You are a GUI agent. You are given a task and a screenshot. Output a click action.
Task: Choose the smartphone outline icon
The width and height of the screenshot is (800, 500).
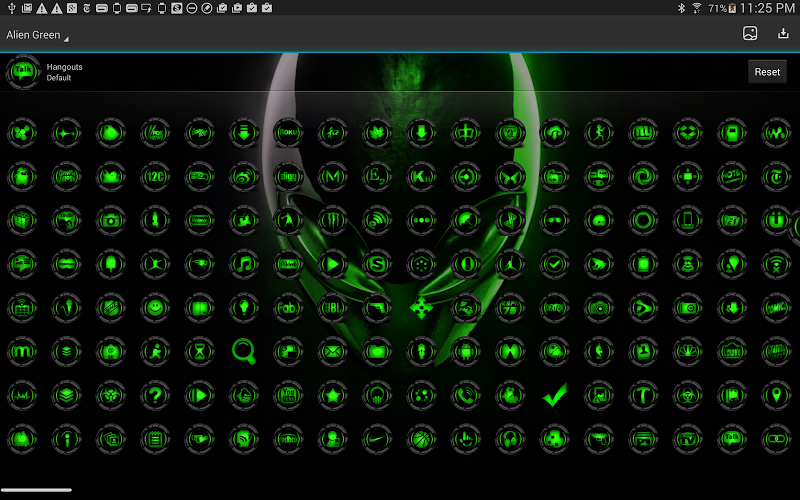688,220
